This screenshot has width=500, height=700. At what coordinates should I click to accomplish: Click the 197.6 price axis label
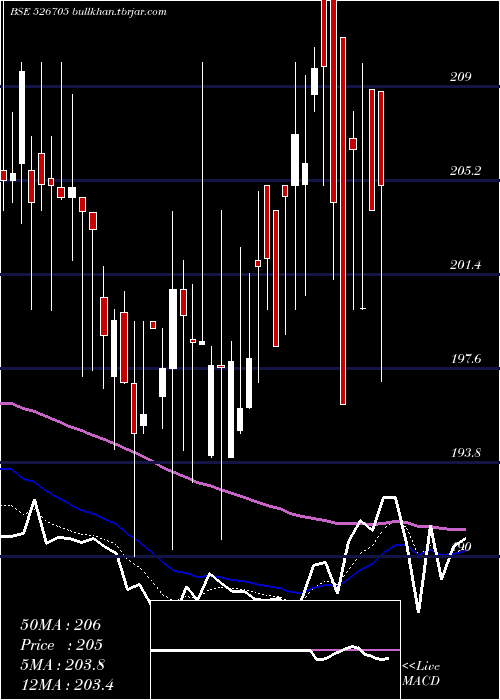(465, 358)
